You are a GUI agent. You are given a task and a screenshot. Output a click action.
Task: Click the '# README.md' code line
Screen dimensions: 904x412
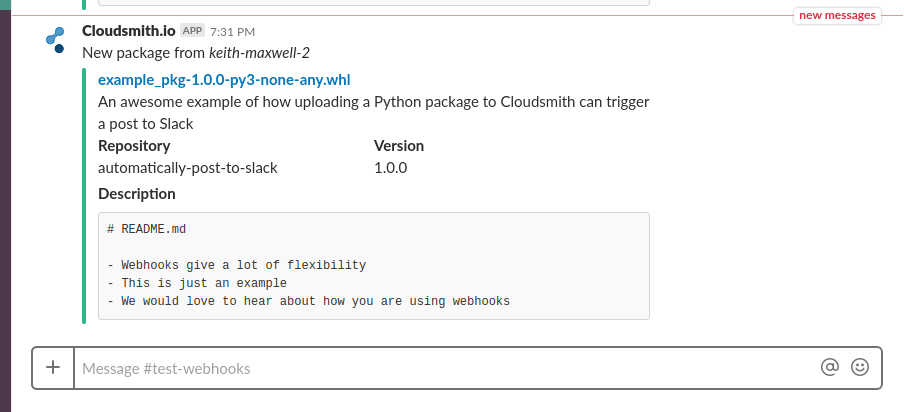(x=146, y=229)
